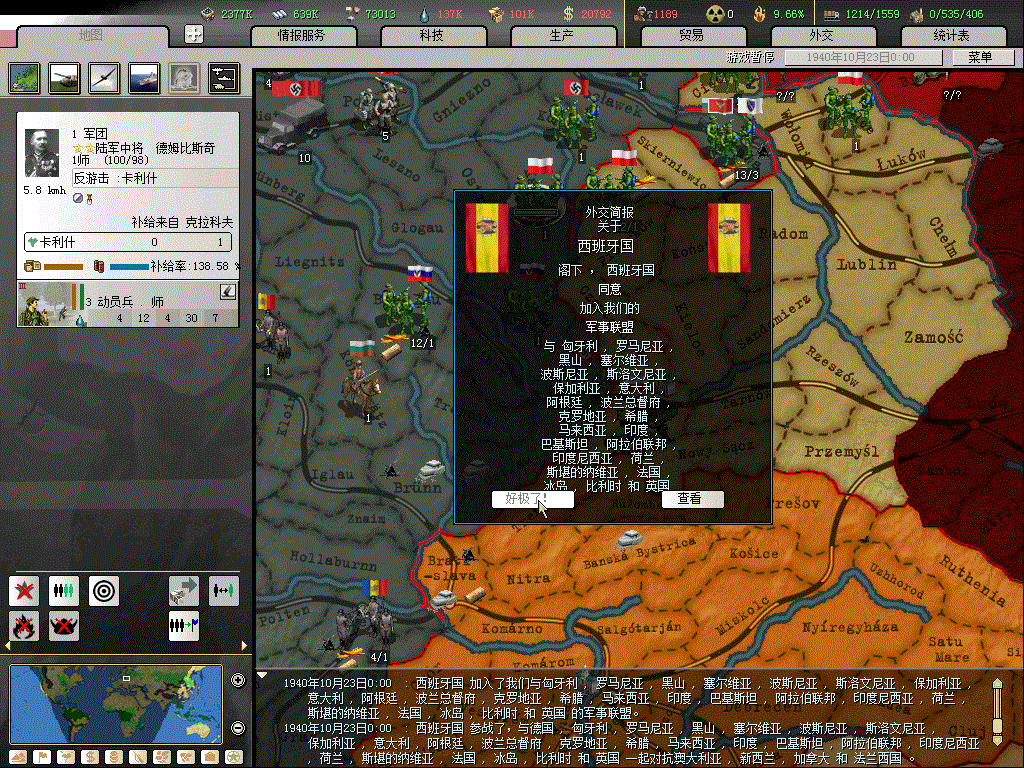
Task: Open the 统计表 tab
Action: tap(952, 35)
